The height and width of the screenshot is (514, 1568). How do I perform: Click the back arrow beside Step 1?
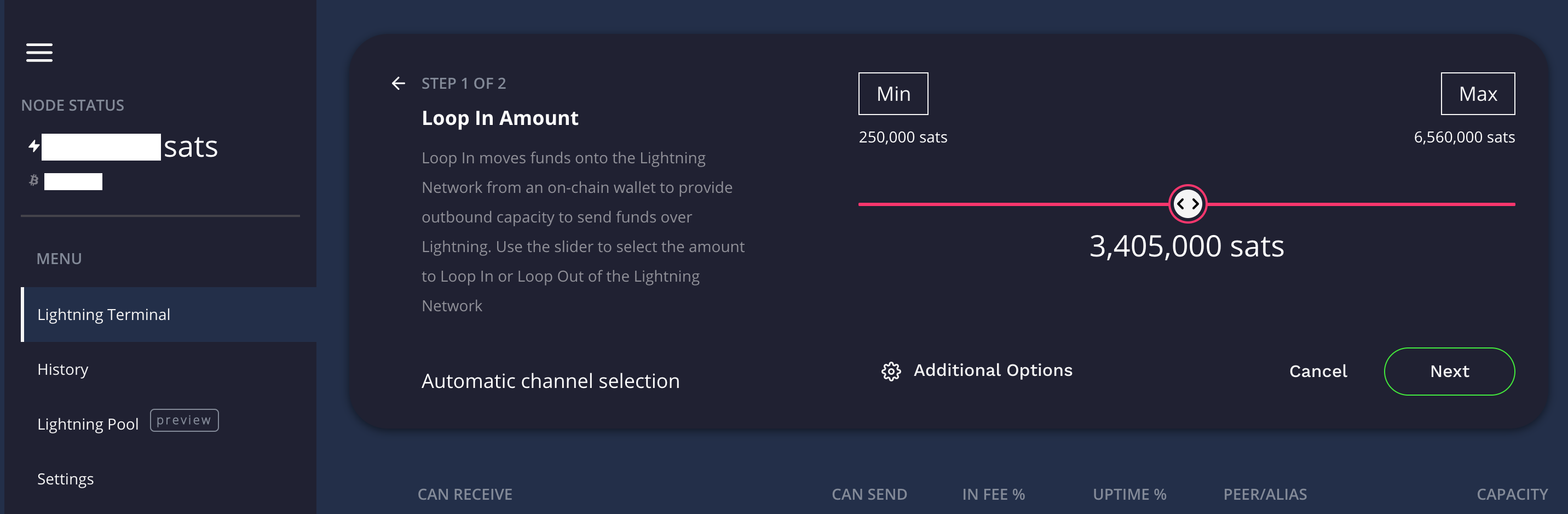398,83
